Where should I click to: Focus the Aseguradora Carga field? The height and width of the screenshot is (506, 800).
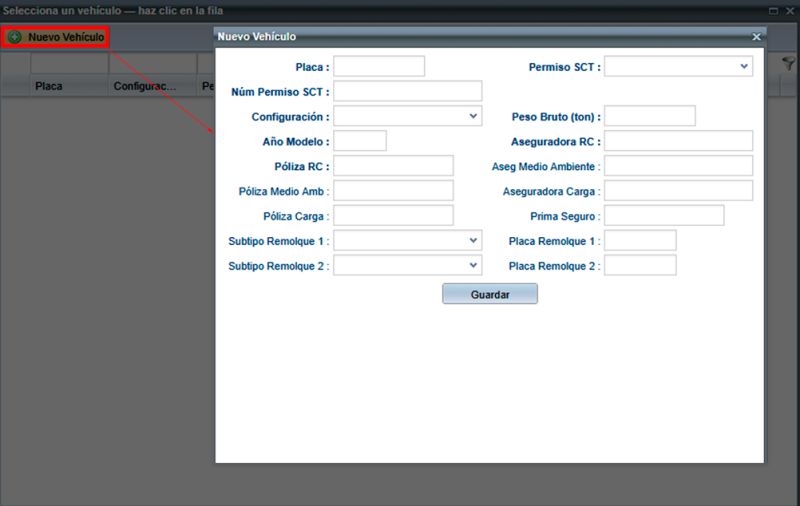[x=679, y=191]
